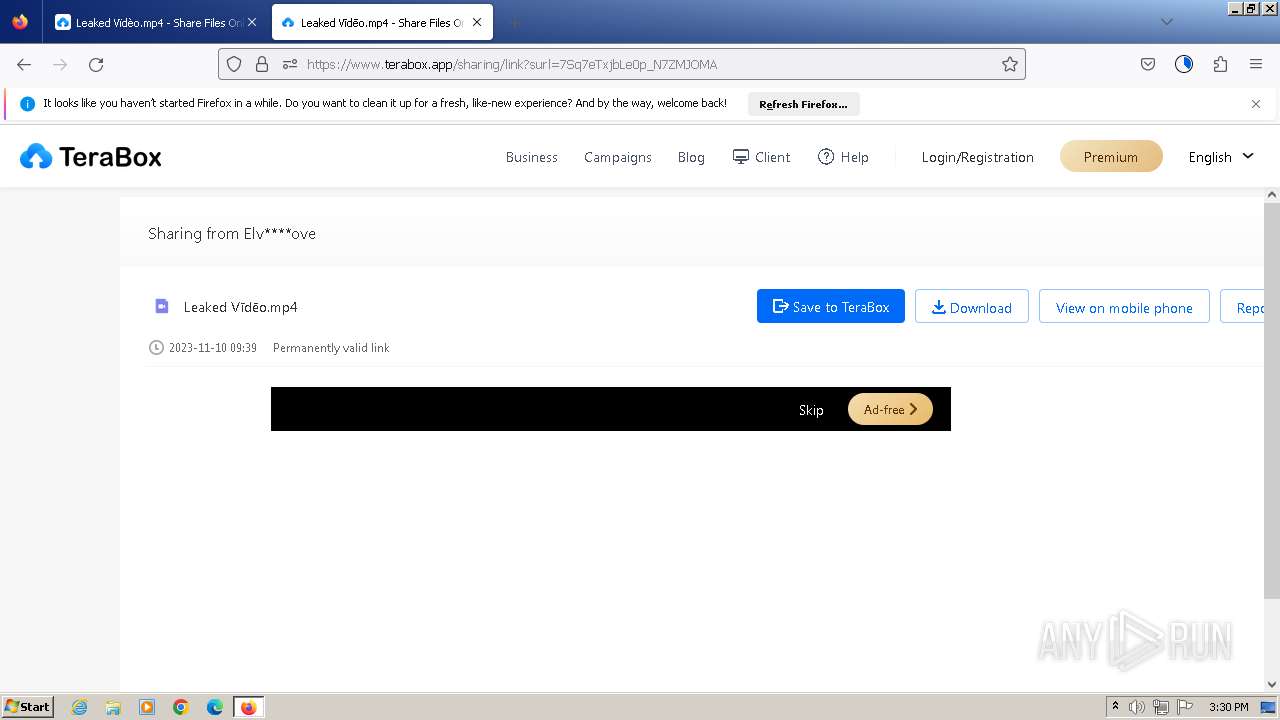Screen dimensions: 1280x720
Task: Open Internet Explorer from the taskbar
Action: click(x=79, y=707)
